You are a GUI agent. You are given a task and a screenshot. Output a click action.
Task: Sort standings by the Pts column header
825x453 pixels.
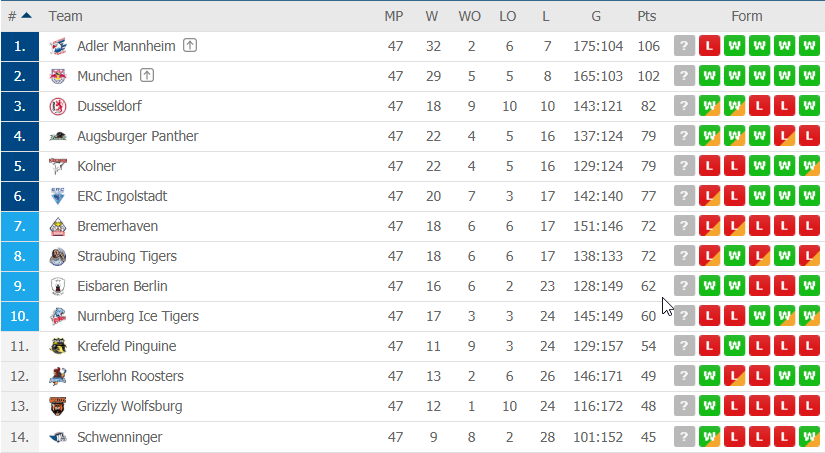[x=647, y=16]
